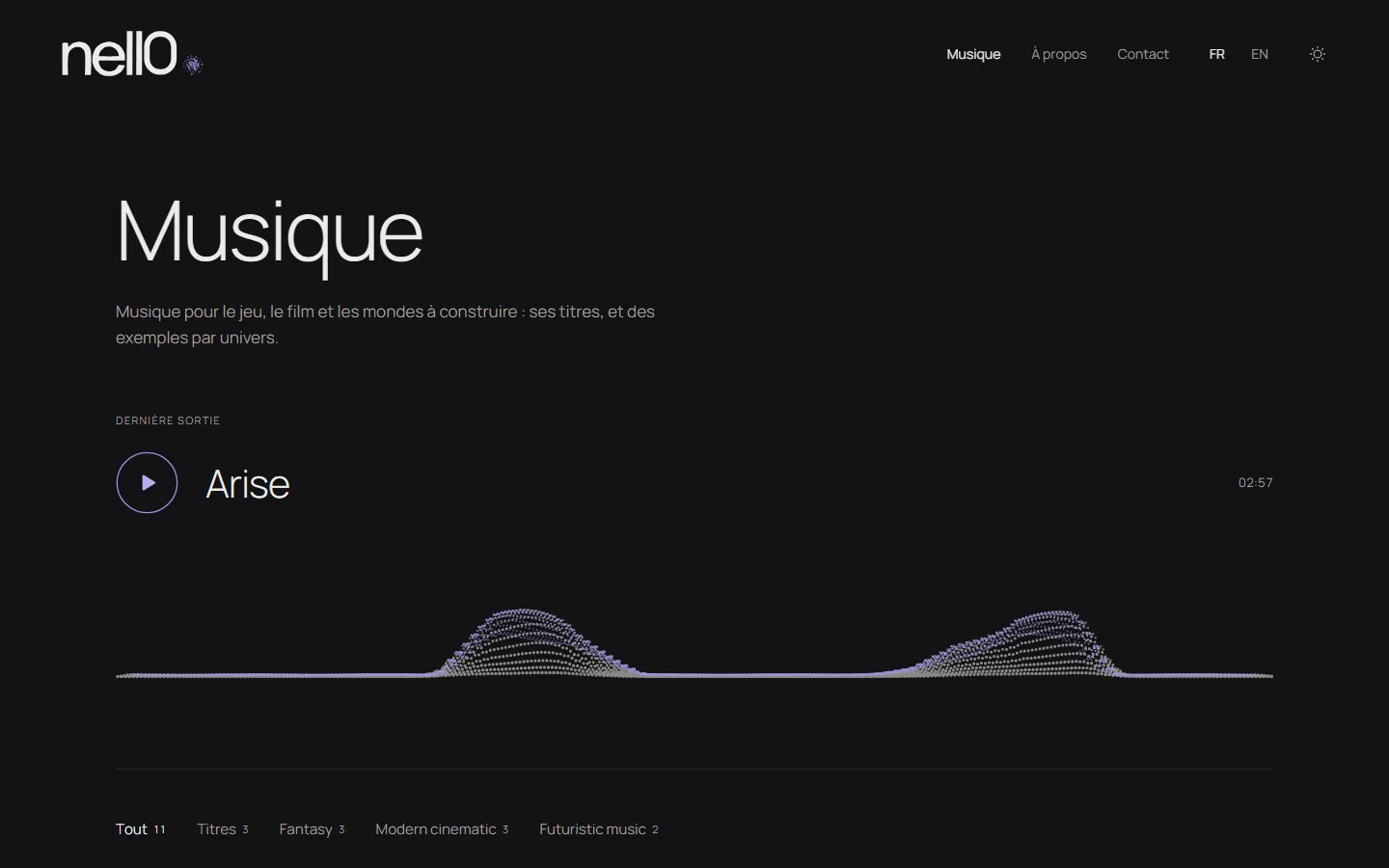Click the nellO logo
Image resolution: width=1389 pixels, height=868 pixels.
120,54
